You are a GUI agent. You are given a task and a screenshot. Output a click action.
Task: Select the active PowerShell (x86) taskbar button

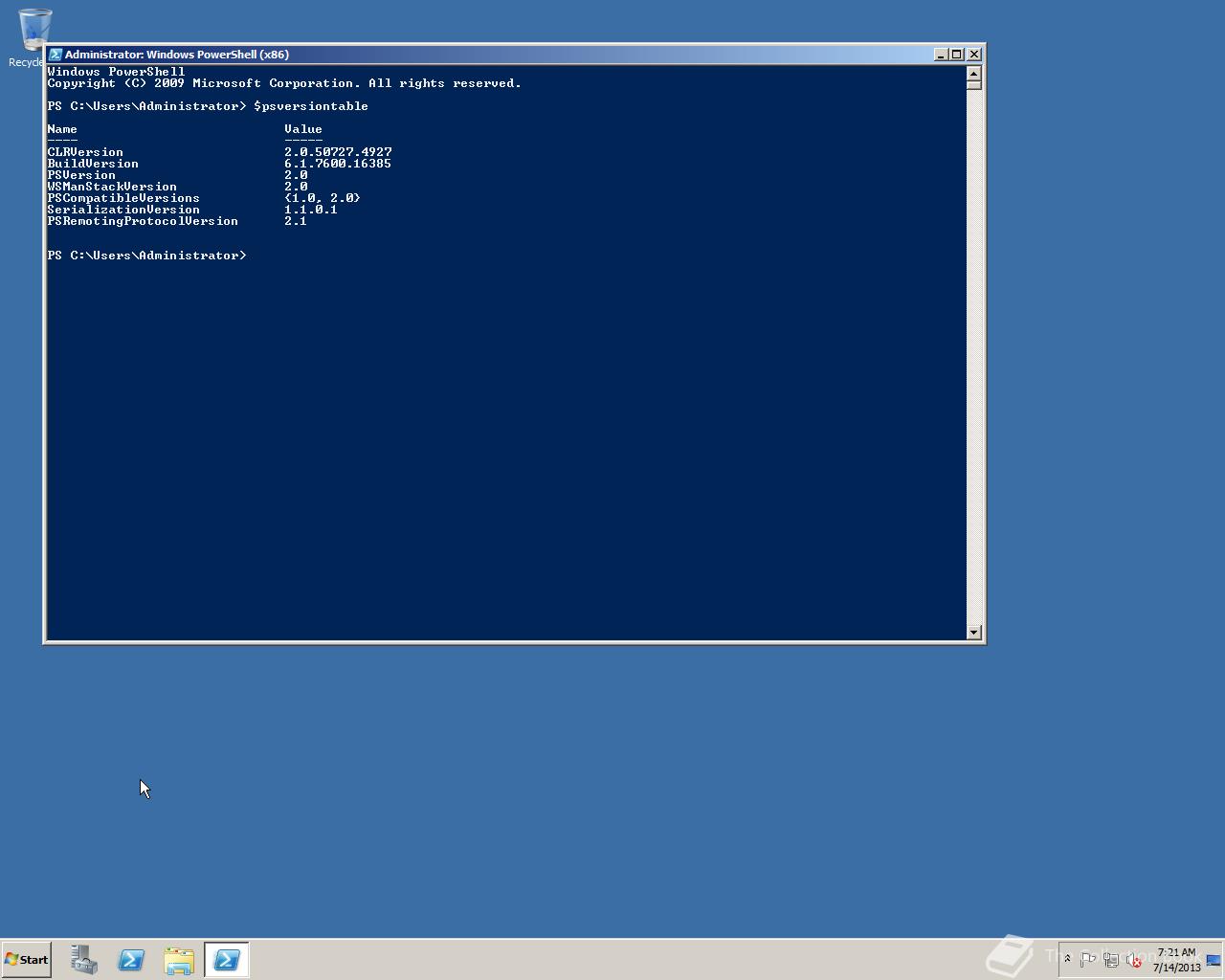click(x=227, y=960)
